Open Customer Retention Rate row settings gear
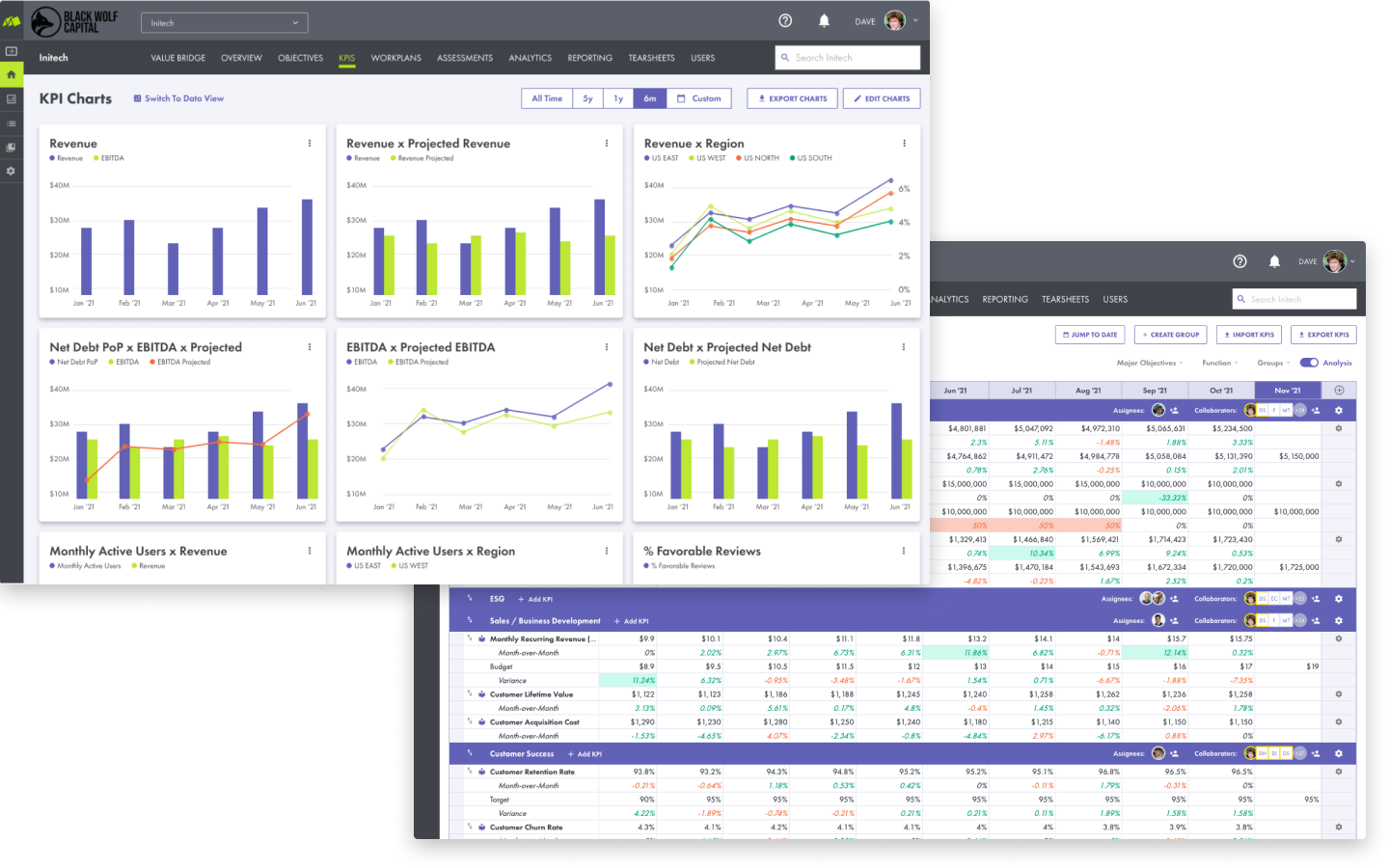 point(1339,772)
